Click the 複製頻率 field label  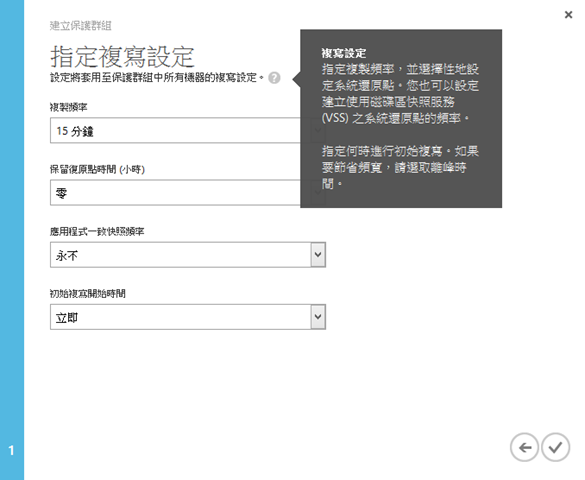coord(69,107)
